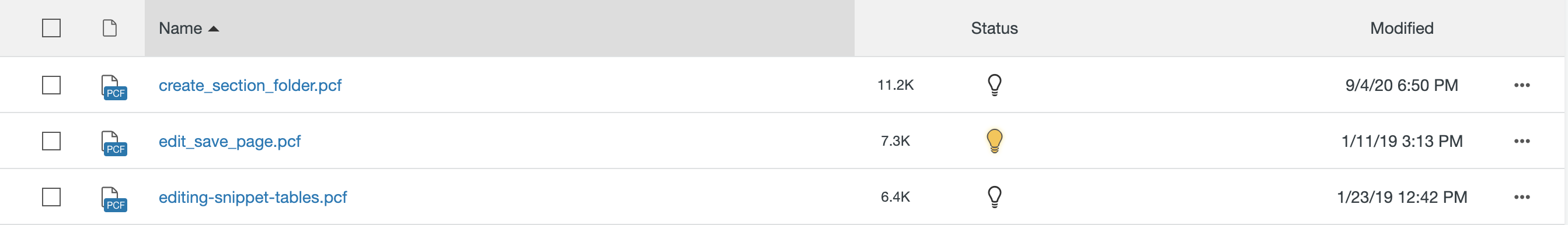
Task: Open the more-actions ellipsis for create_section_folder.pcf
Action: 1522,85
